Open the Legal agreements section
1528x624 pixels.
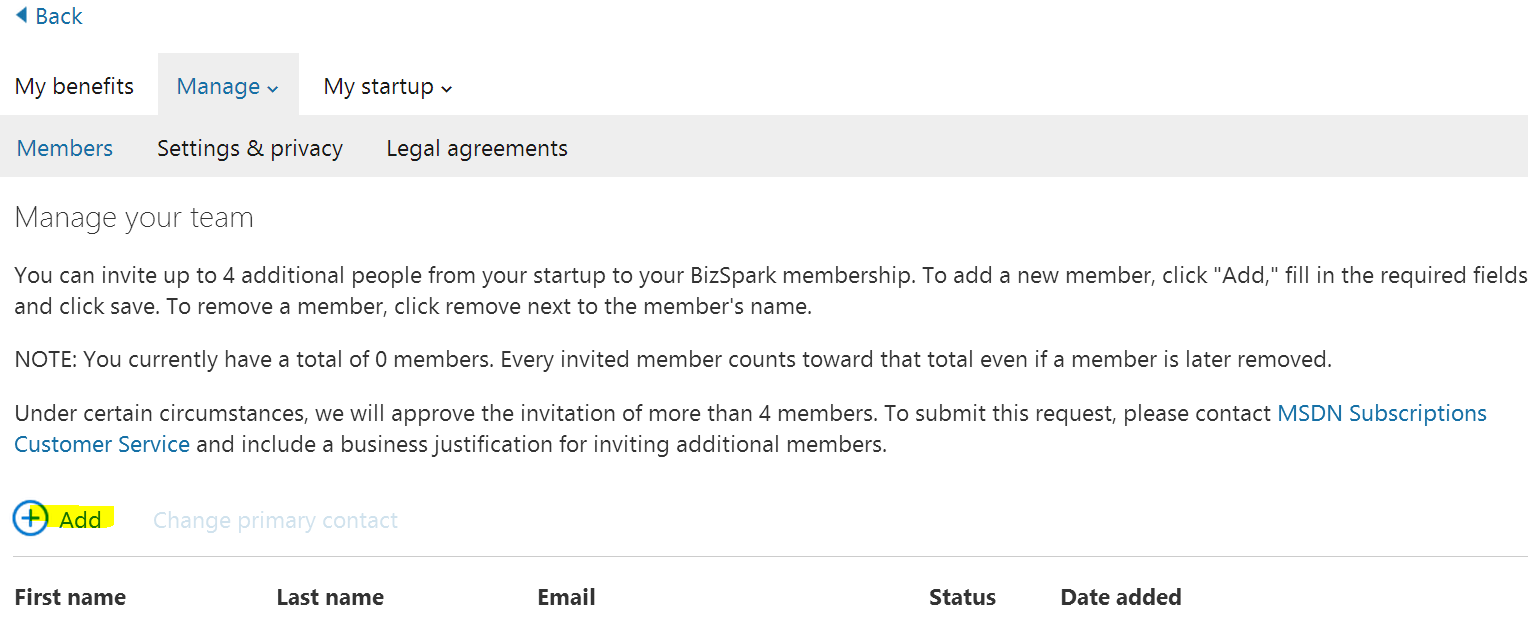click(x=477, y=149)
